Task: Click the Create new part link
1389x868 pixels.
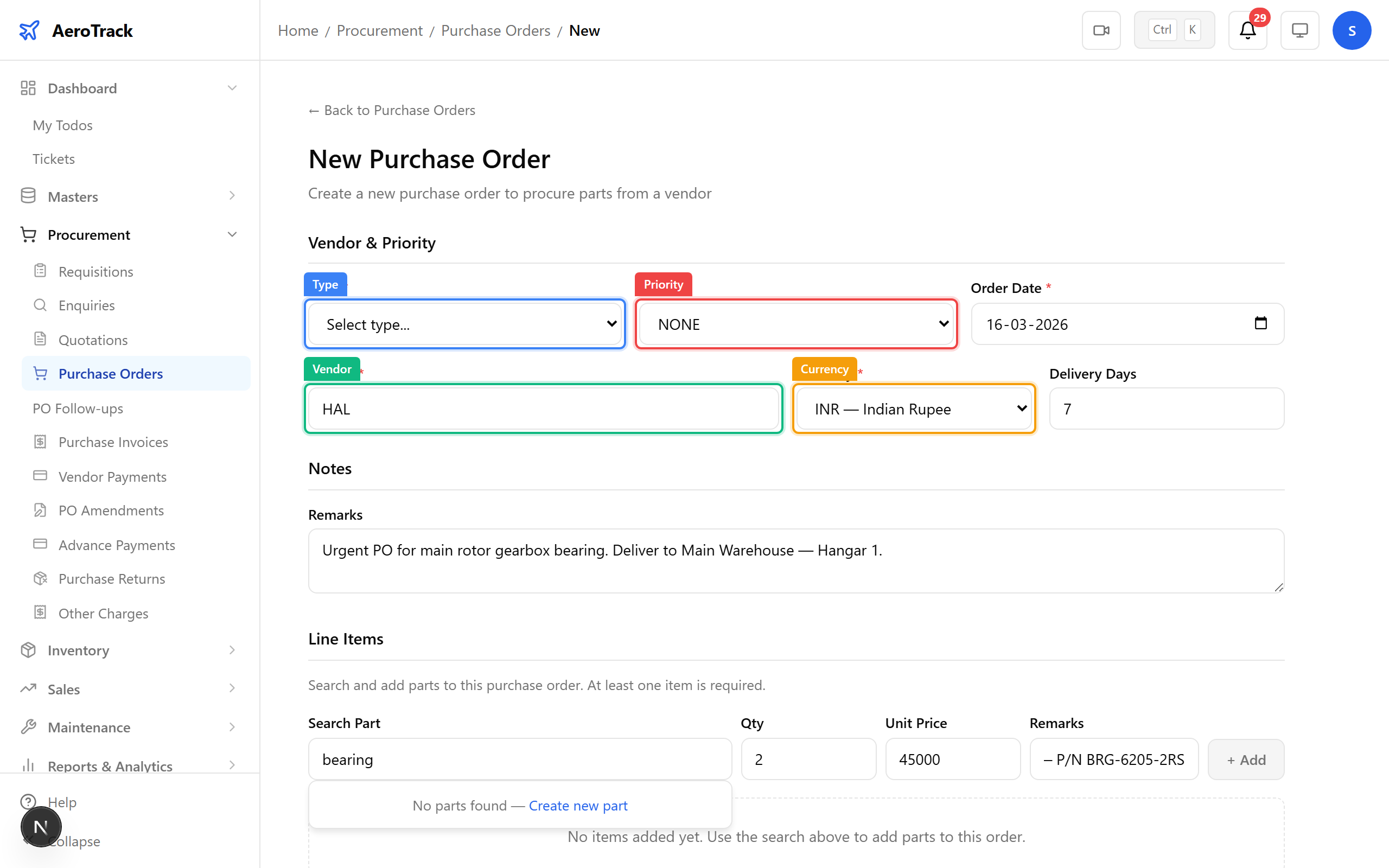Action: (578, 806)
